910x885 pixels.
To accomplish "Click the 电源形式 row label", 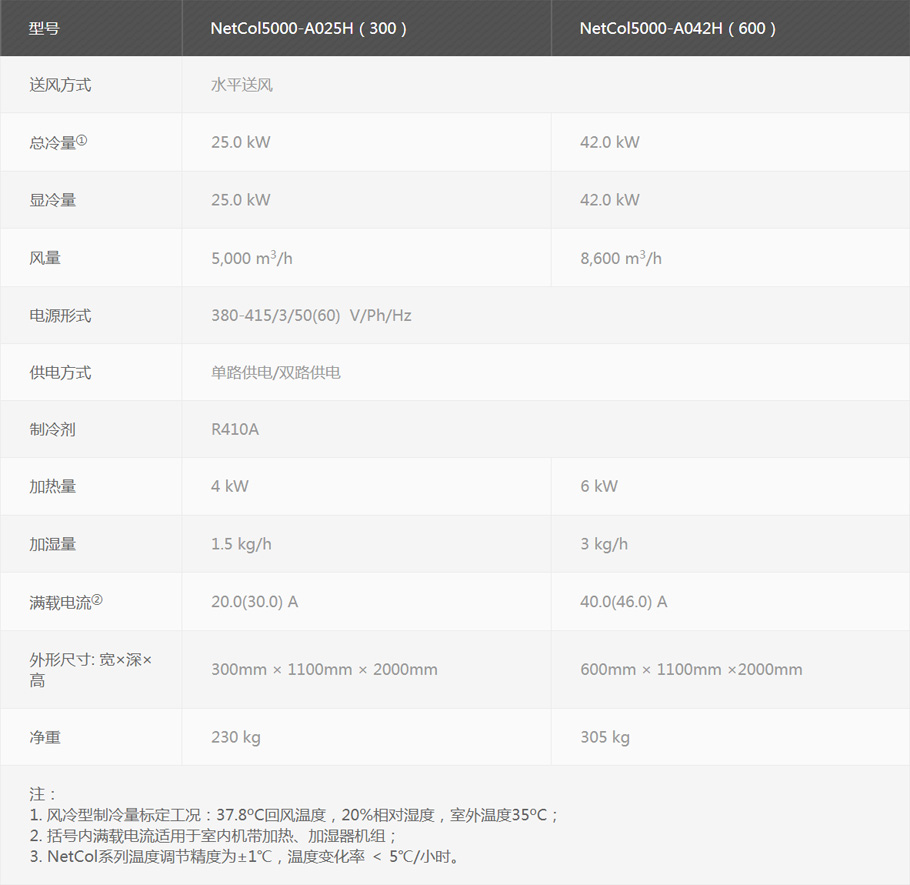I will (x=60, y=316).
